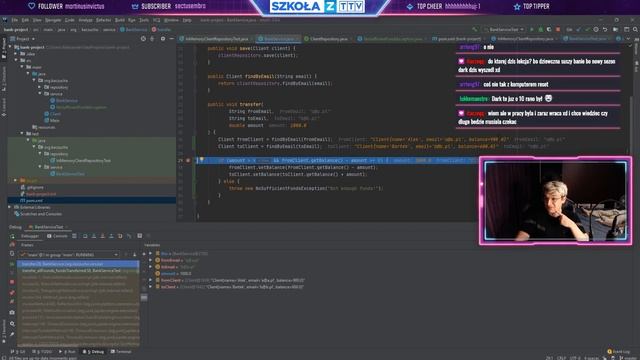Expand the External Libraries node
Screen dimensions: 640x360
[10, 207]
